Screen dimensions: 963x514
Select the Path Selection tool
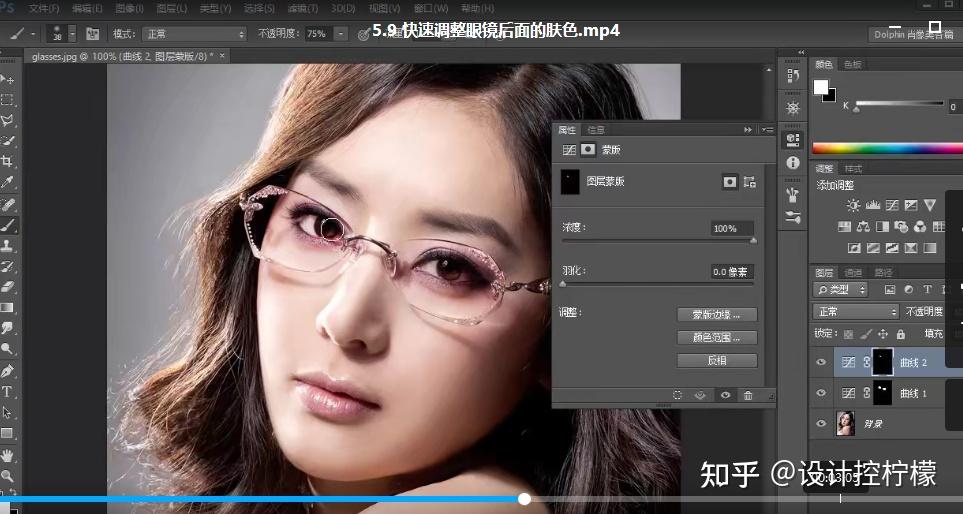7,413
